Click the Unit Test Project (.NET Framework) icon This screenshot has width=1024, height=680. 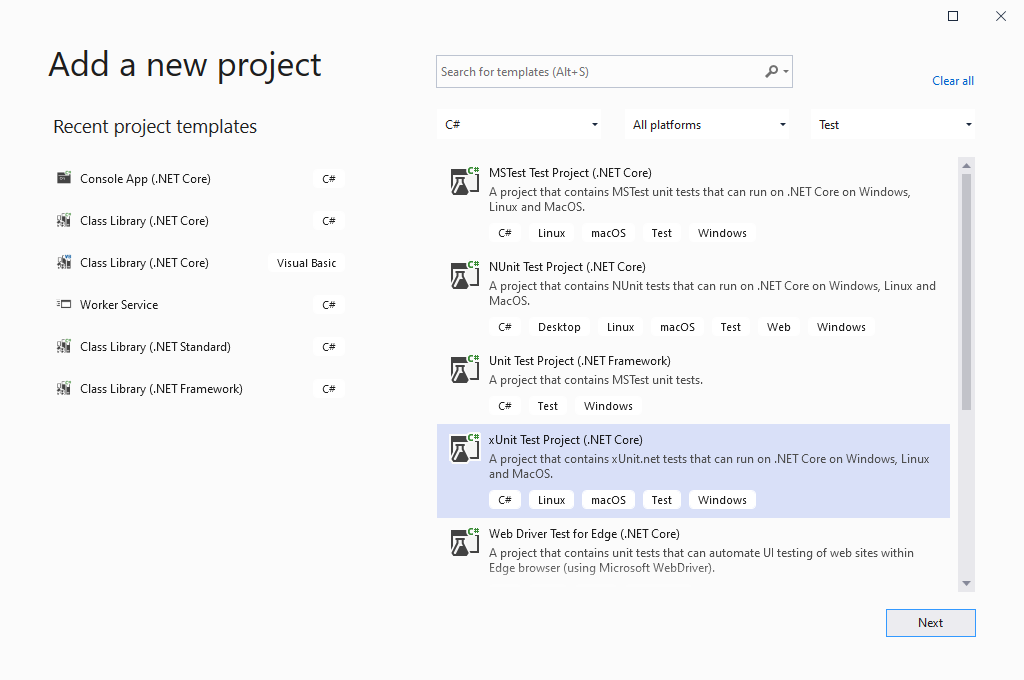pyautogui.click(x=464, y=369)
